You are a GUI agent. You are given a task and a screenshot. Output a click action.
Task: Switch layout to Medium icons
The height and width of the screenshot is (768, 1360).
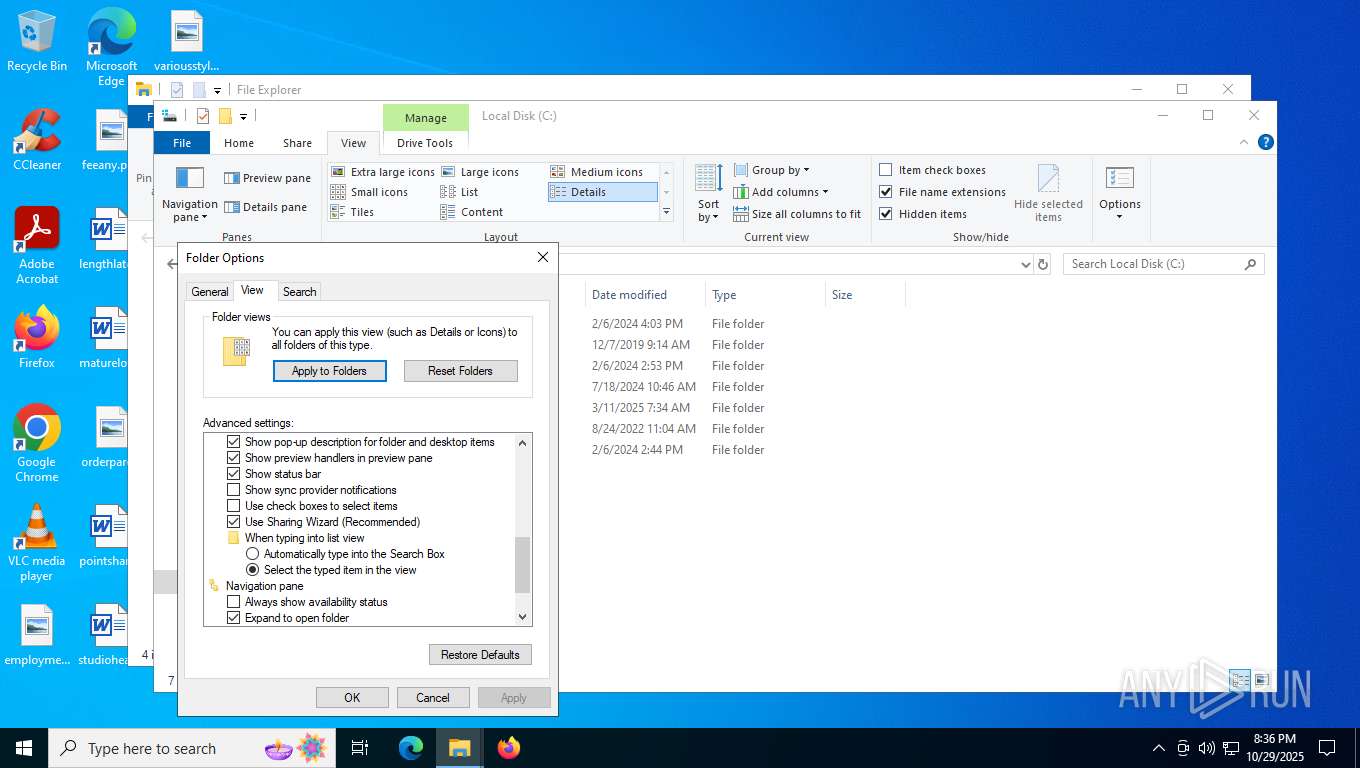(x=597, y=172)
